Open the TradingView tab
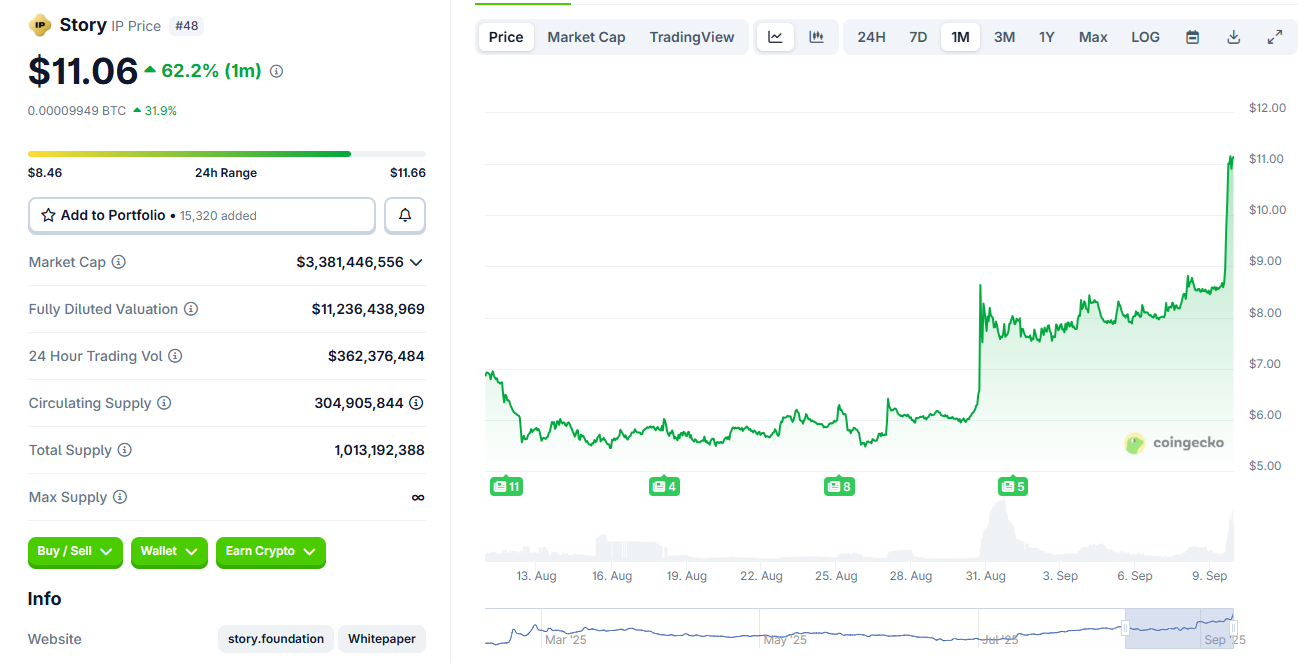The image size is (1304, 663). point(692,36)
